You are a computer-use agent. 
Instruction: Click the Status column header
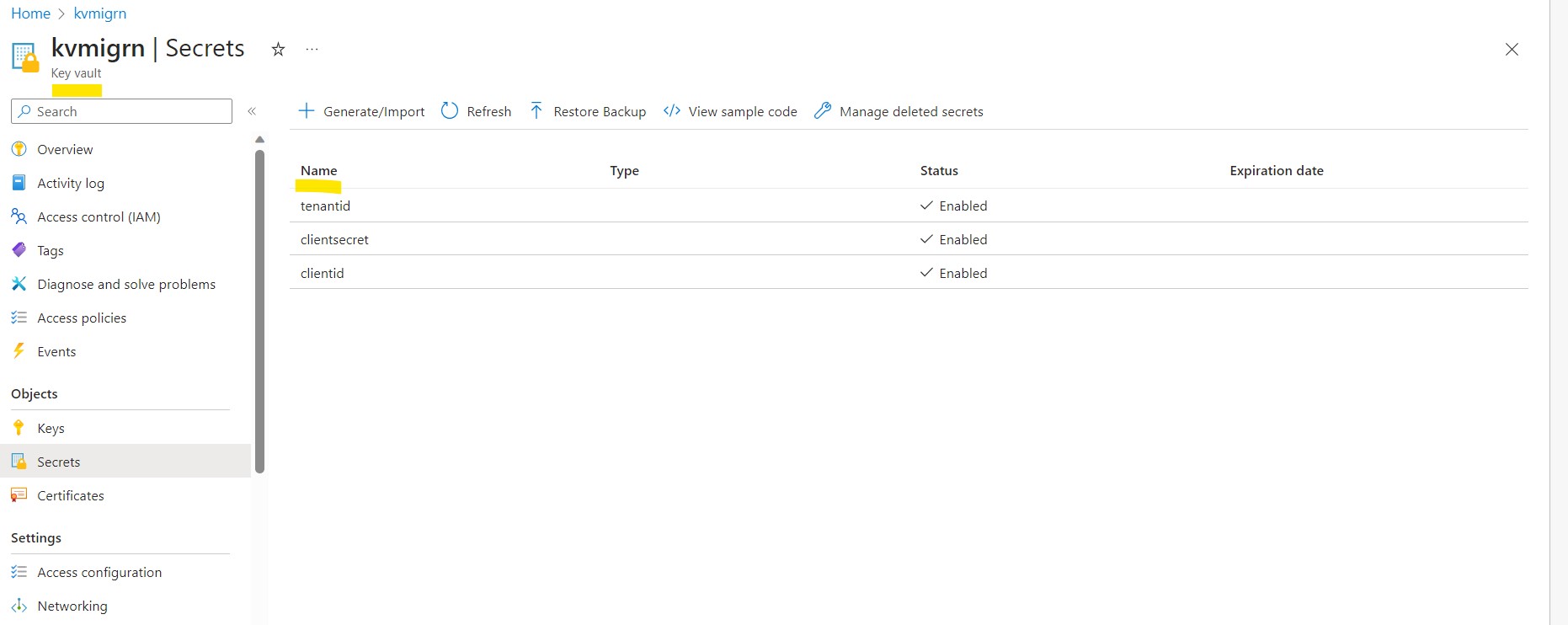coord(939,170)
